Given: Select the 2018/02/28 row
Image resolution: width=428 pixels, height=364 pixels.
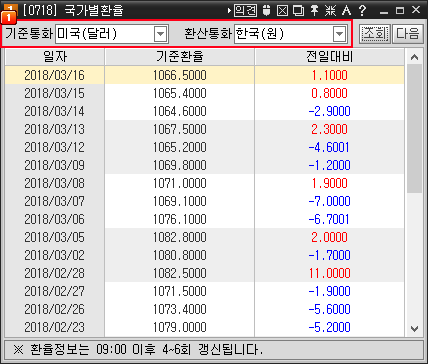Looking at the screenshot, I should [x=205, y=273].
